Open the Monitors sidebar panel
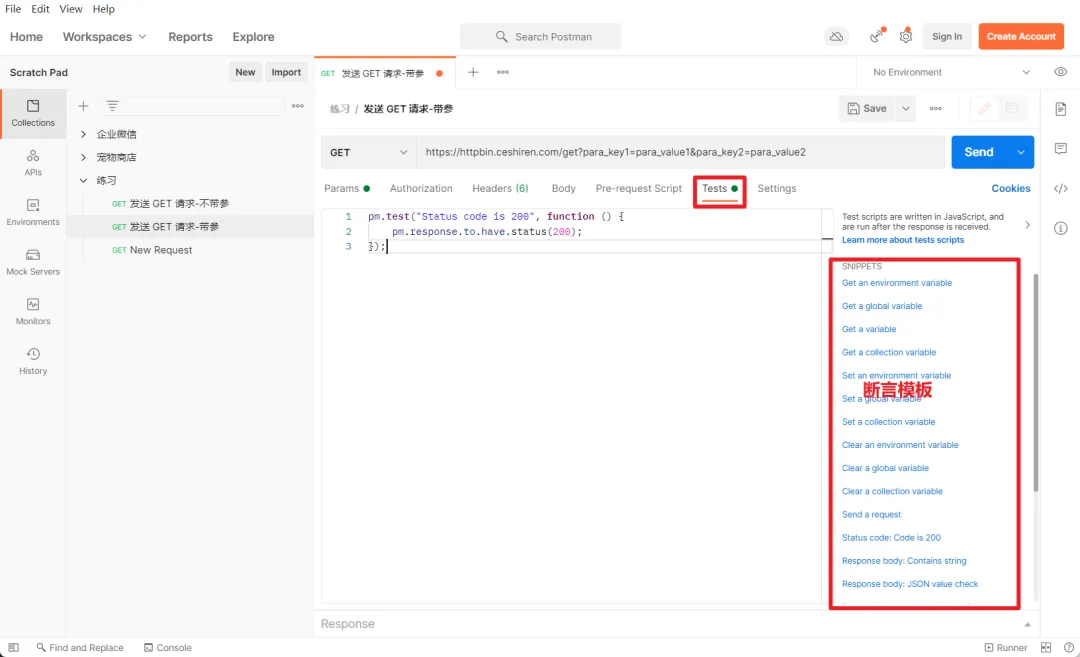This screenshot has width=1080, height=657. [33, 311]
